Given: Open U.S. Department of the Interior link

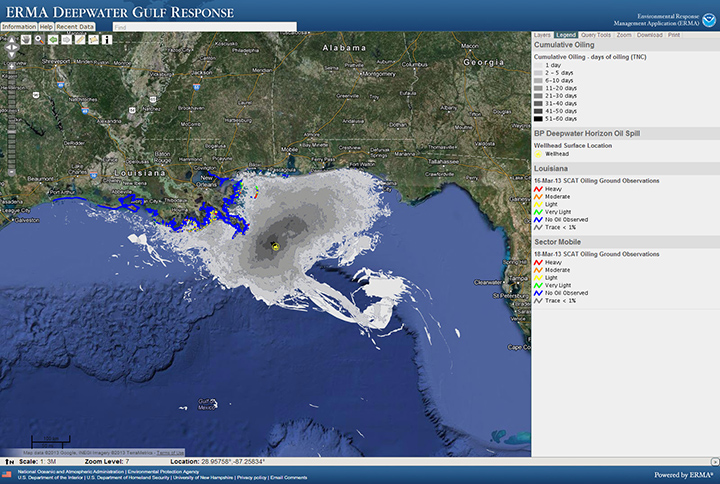Looking at the screenshot, I should (51, 478).
